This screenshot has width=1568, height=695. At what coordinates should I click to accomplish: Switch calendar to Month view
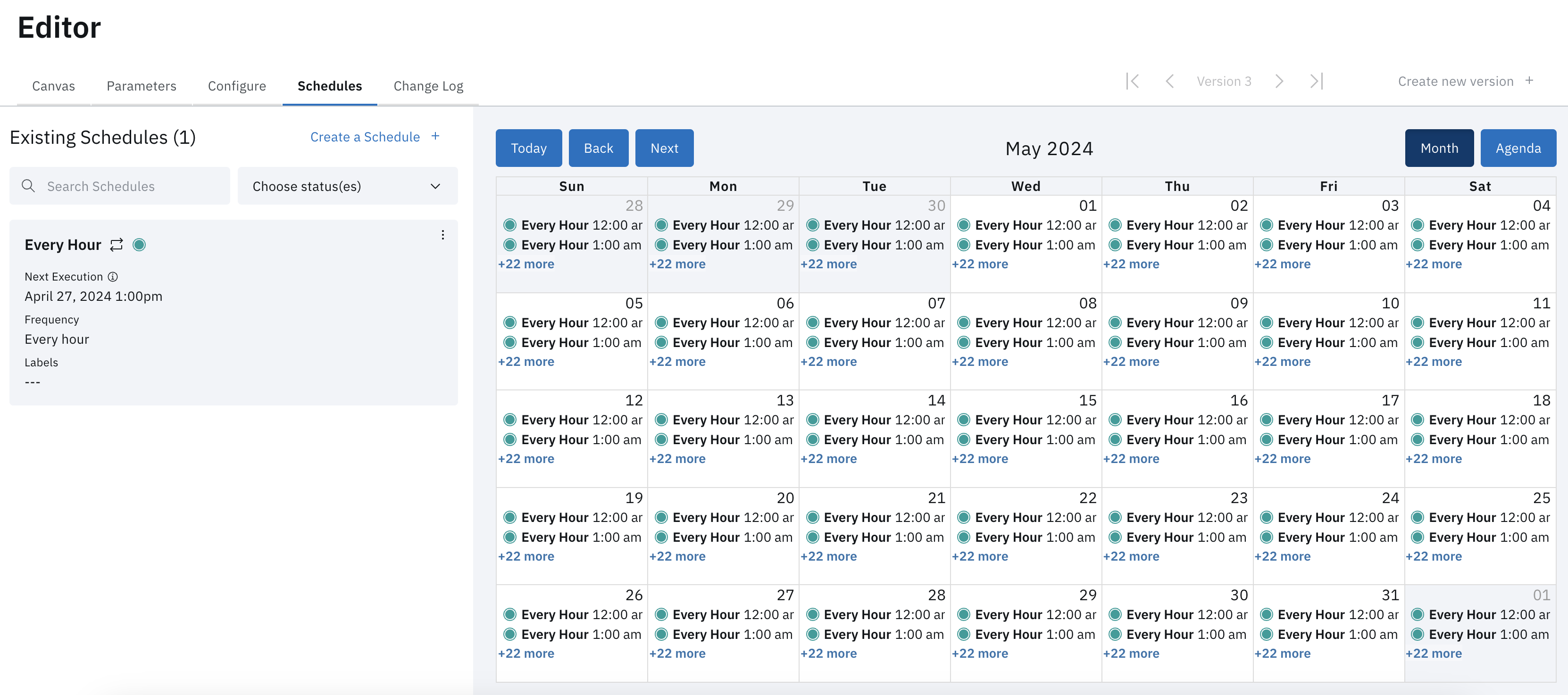[x=1439, y=148]
